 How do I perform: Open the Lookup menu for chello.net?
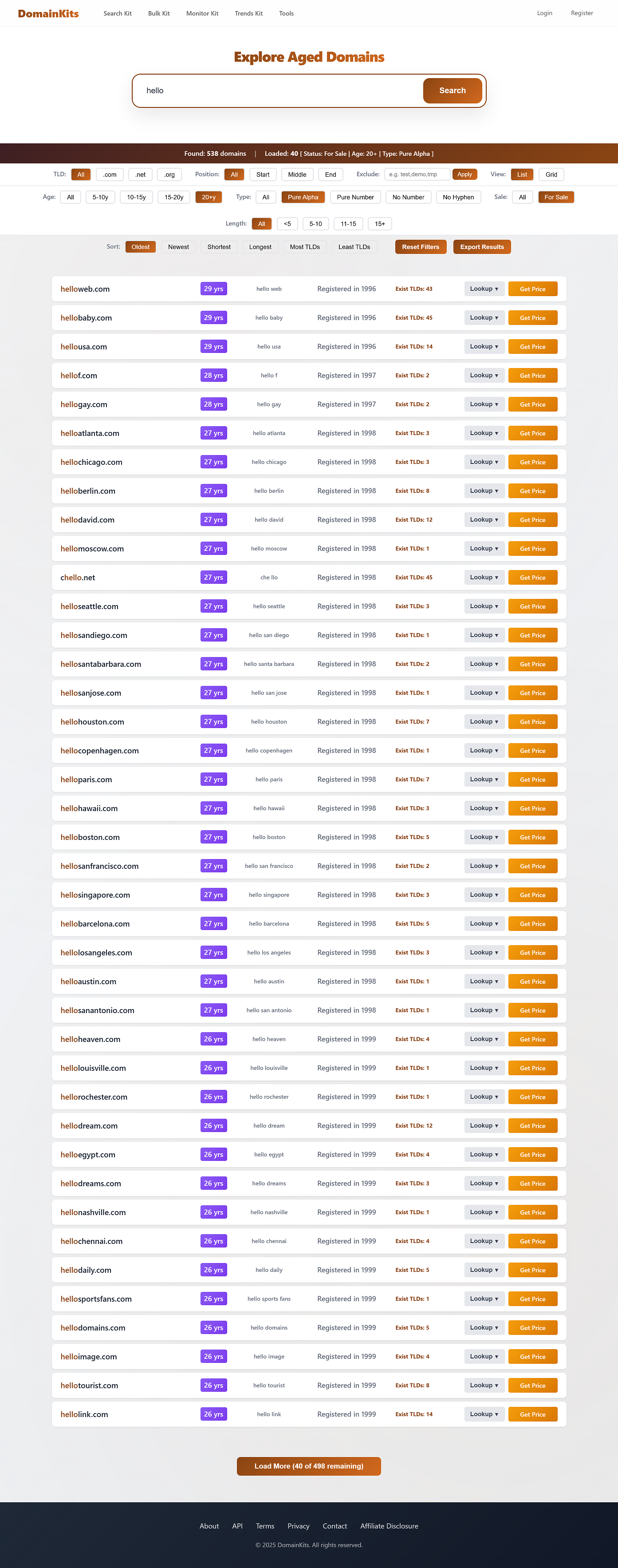(x=484, y=577)
